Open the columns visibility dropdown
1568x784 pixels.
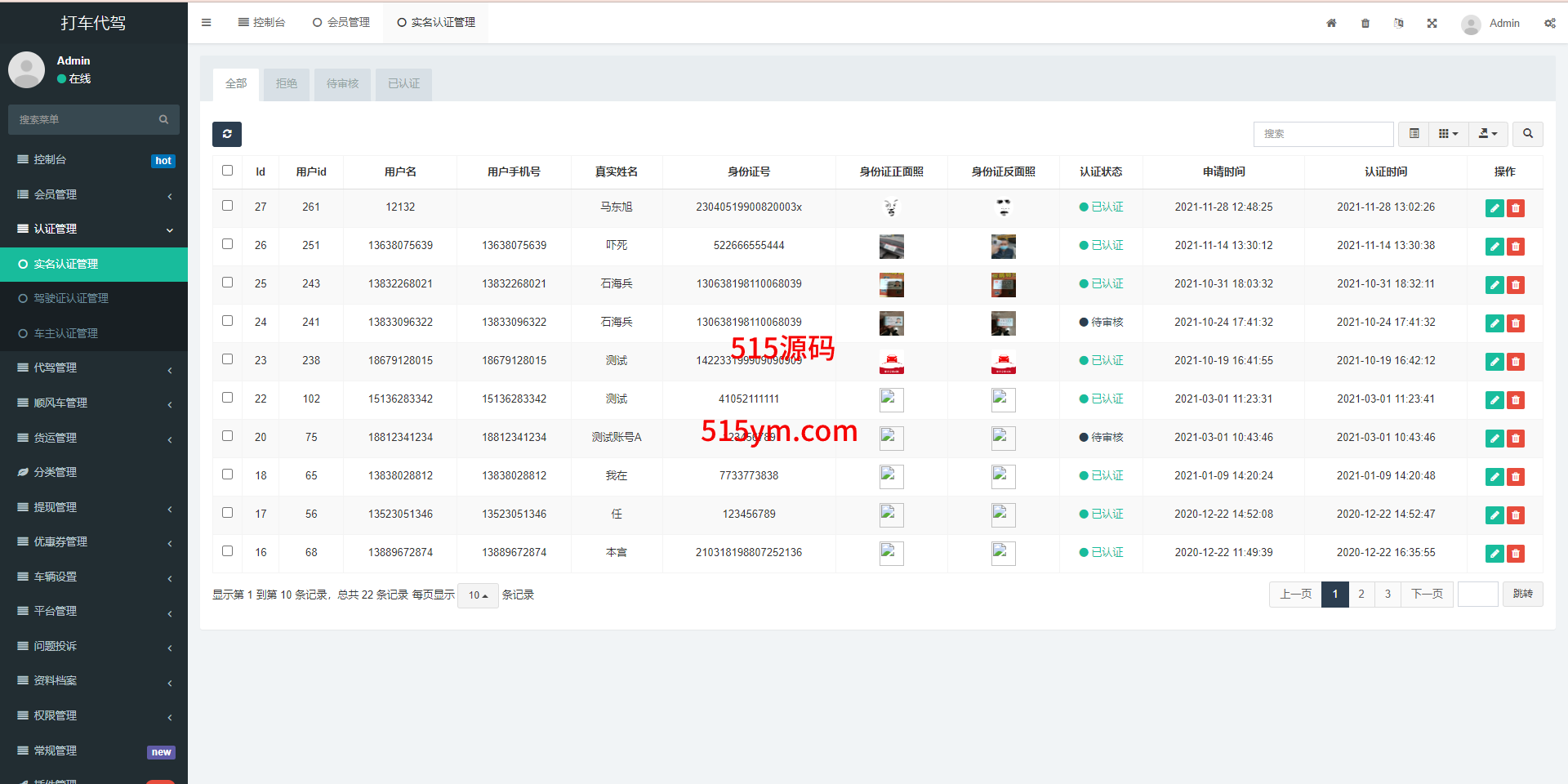(x=1448, y=134)
